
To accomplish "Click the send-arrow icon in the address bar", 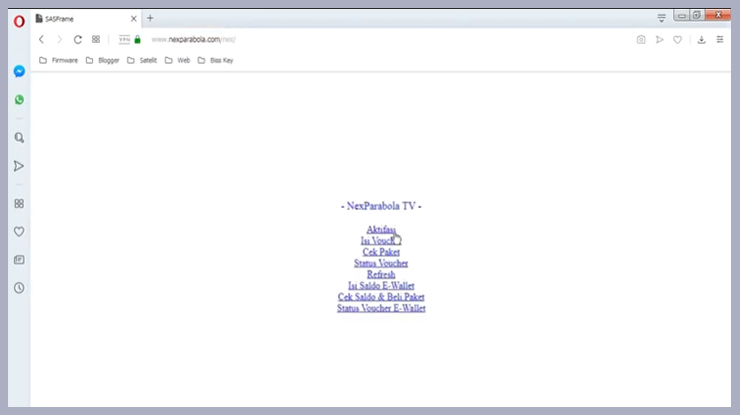I will point(659,40).
